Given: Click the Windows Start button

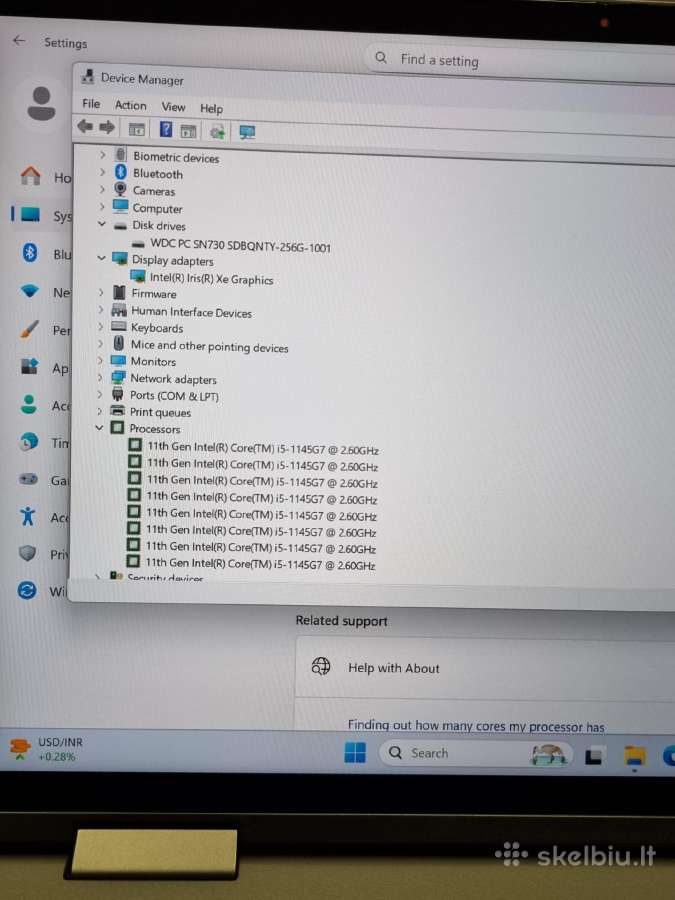Looking at the screenshot, I should [355, 752].
